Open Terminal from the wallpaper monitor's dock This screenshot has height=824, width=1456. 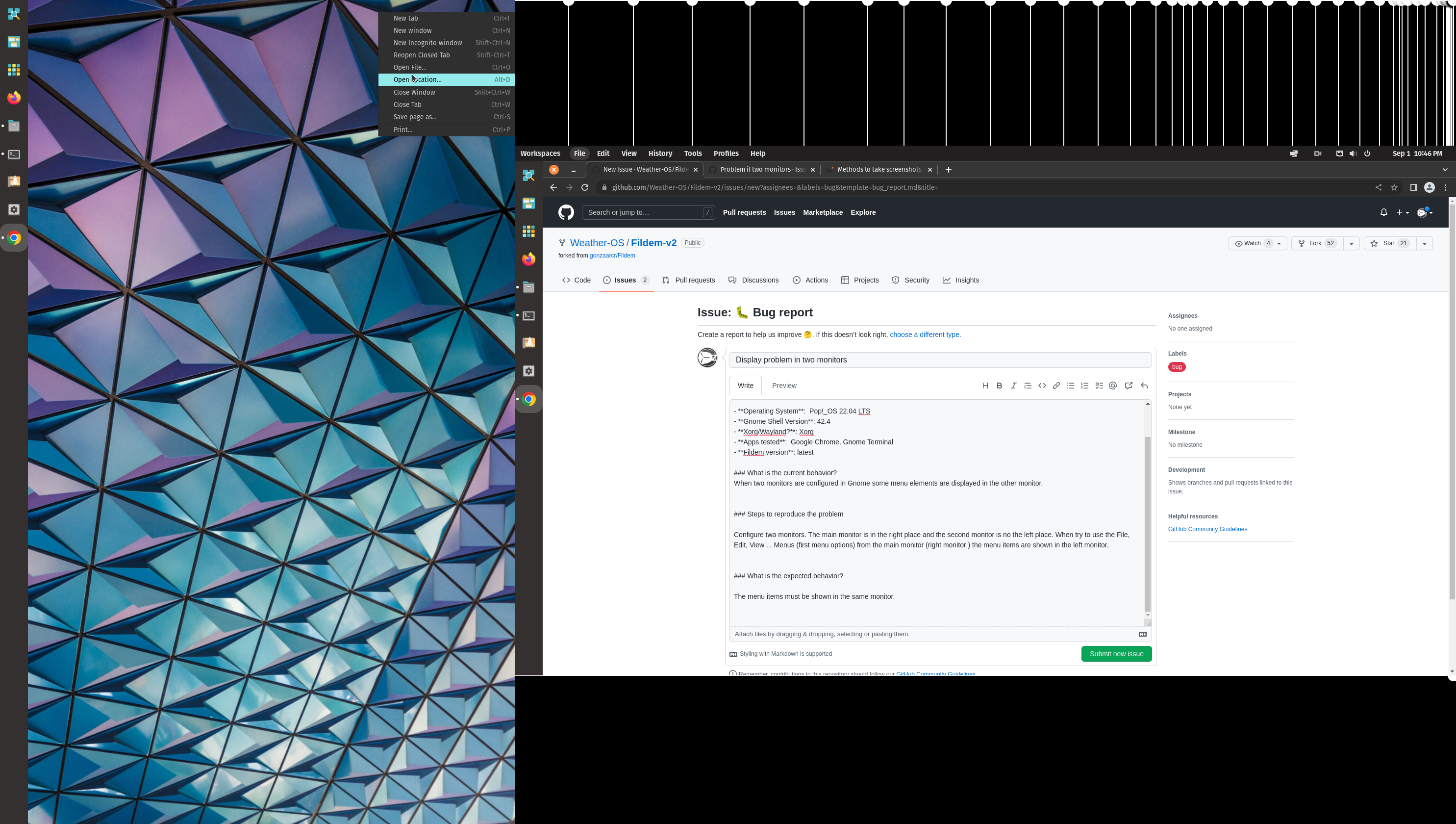14,154
